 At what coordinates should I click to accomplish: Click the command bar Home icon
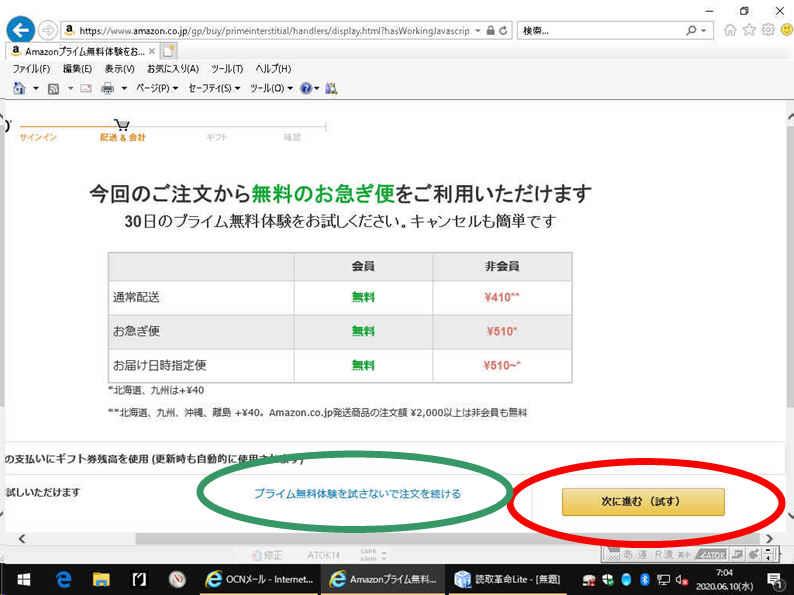[x=19, y=88]
